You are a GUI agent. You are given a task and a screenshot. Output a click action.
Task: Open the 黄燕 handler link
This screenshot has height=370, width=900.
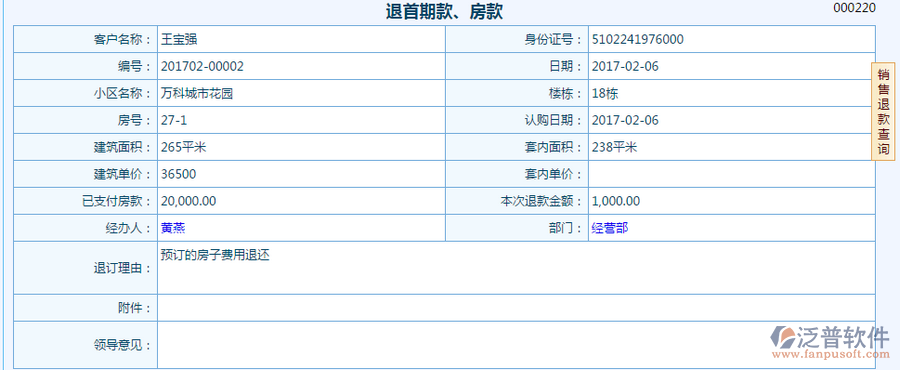(x=173, y=228)
